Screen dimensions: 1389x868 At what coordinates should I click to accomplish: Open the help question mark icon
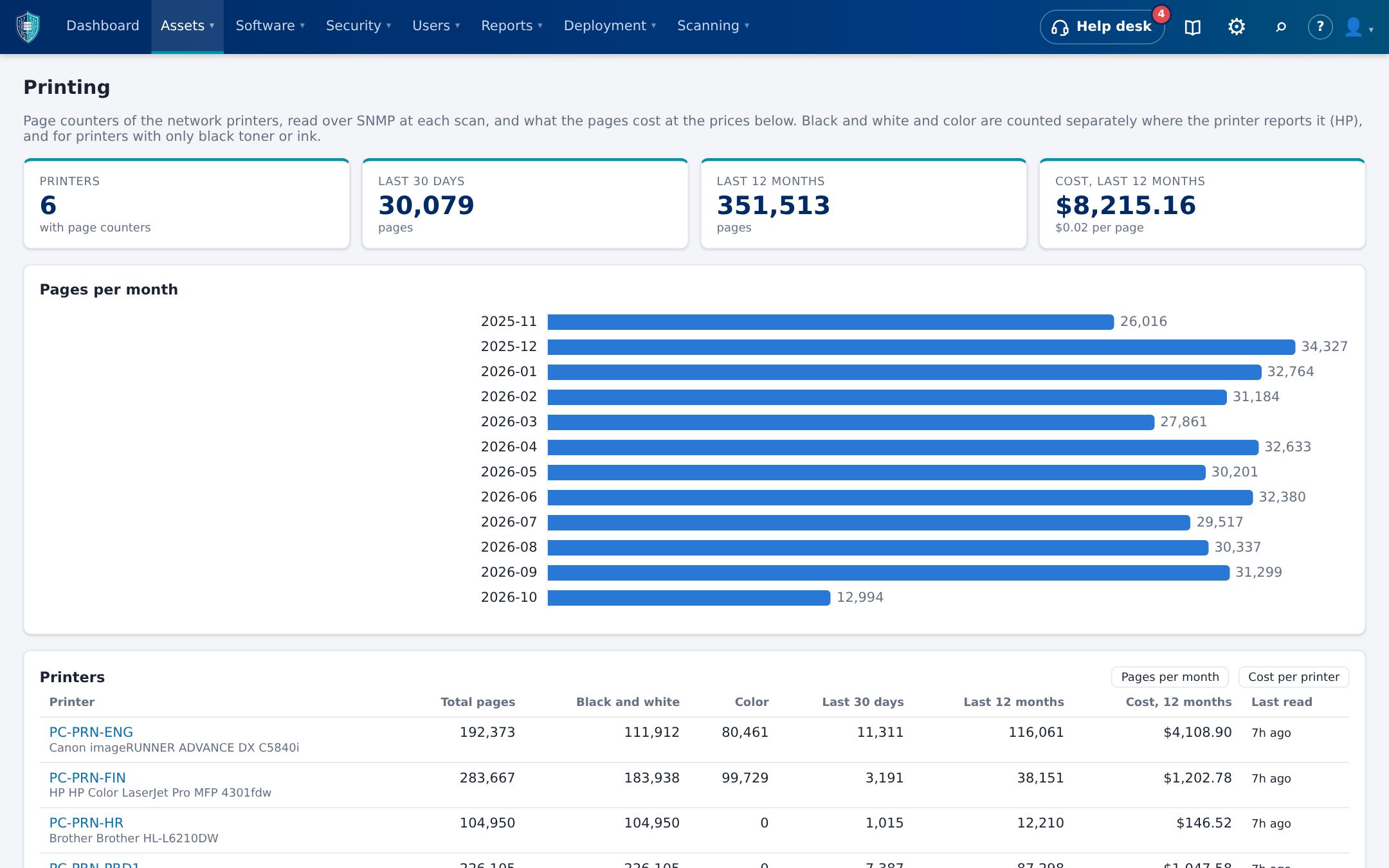pyautogui.click(x=1320, y=27)
